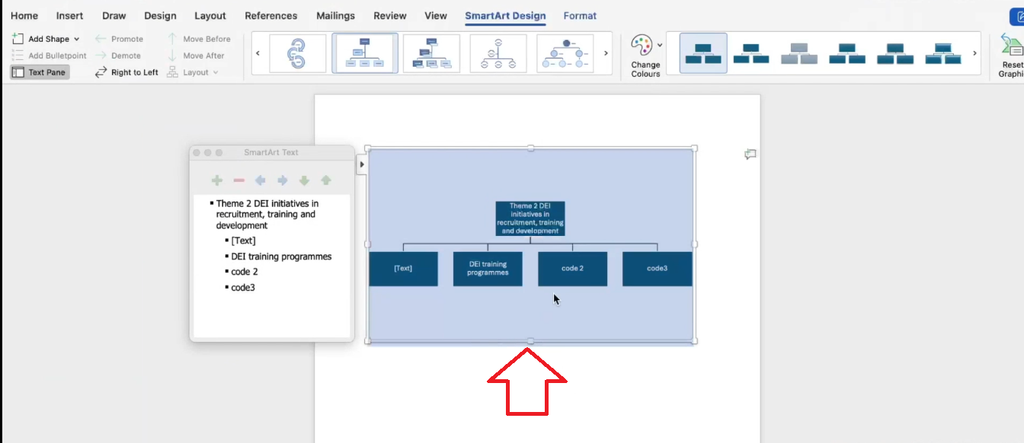Apply the first highlighted SmartArt style
The image size is (1024, 443).
coord(703,53)
